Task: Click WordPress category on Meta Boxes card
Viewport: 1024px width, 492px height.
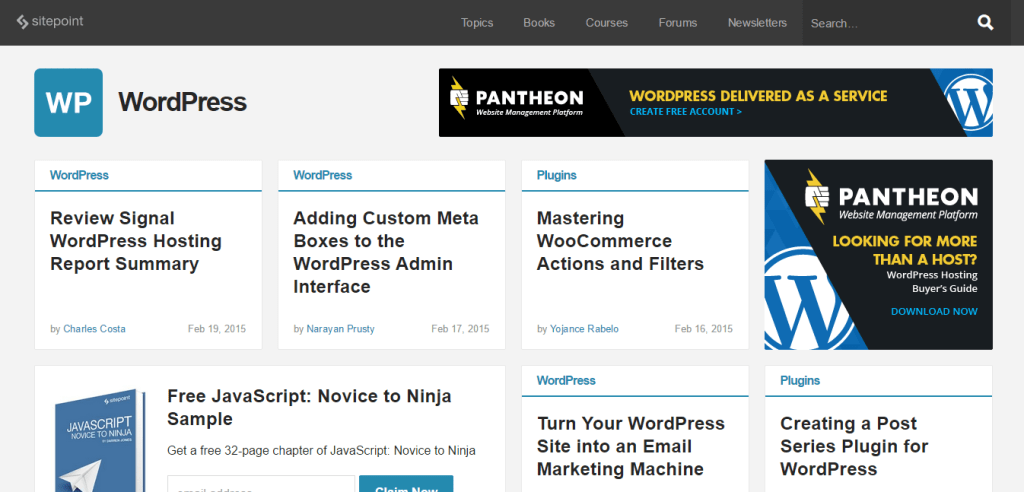Action: (323, 175)
